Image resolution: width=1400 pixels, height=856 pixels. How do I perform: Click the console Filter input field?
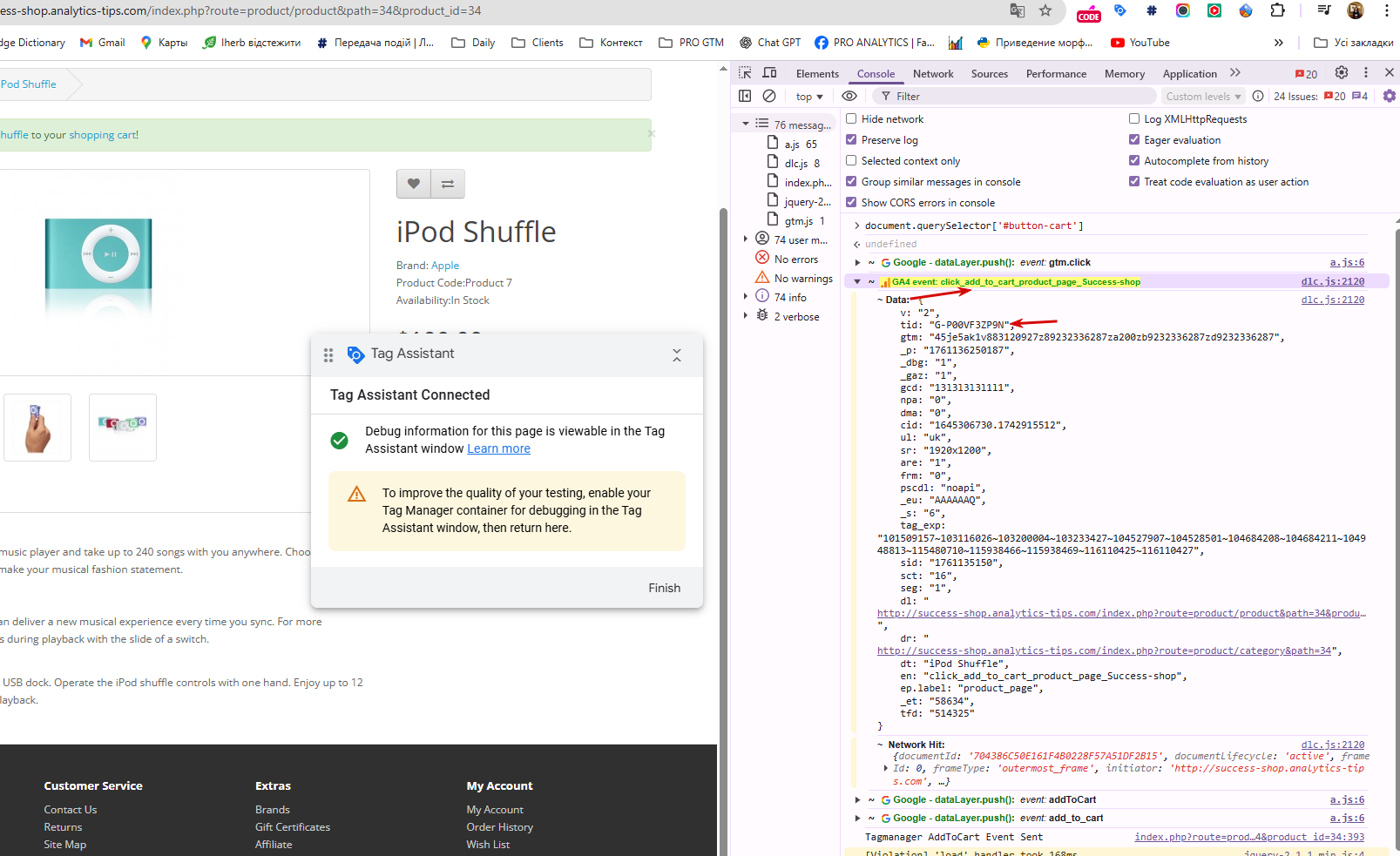[1016, 97]
